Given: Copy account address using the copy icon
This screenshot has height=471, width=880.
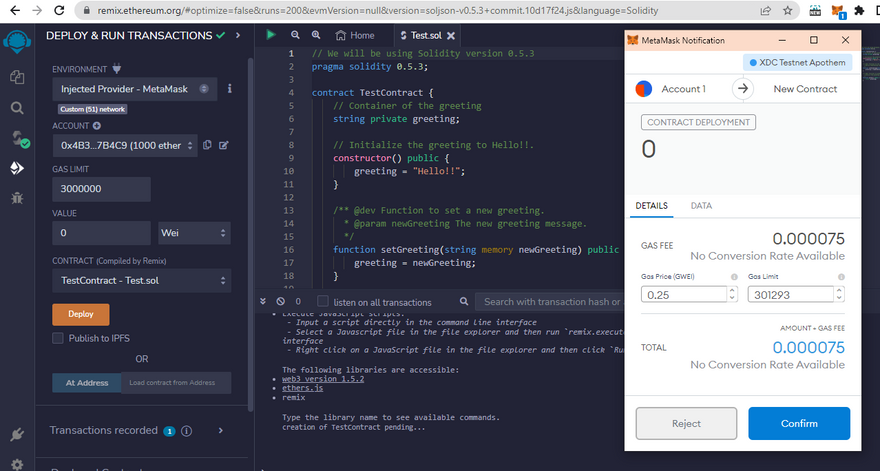Looking at the screenshot, I should tap(207, 145).
